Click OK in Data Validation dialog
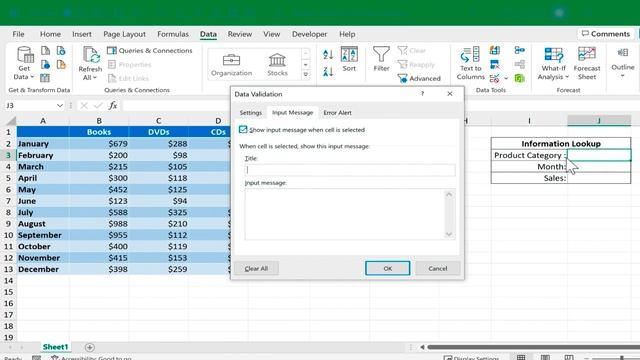 [x=387, y=268]
